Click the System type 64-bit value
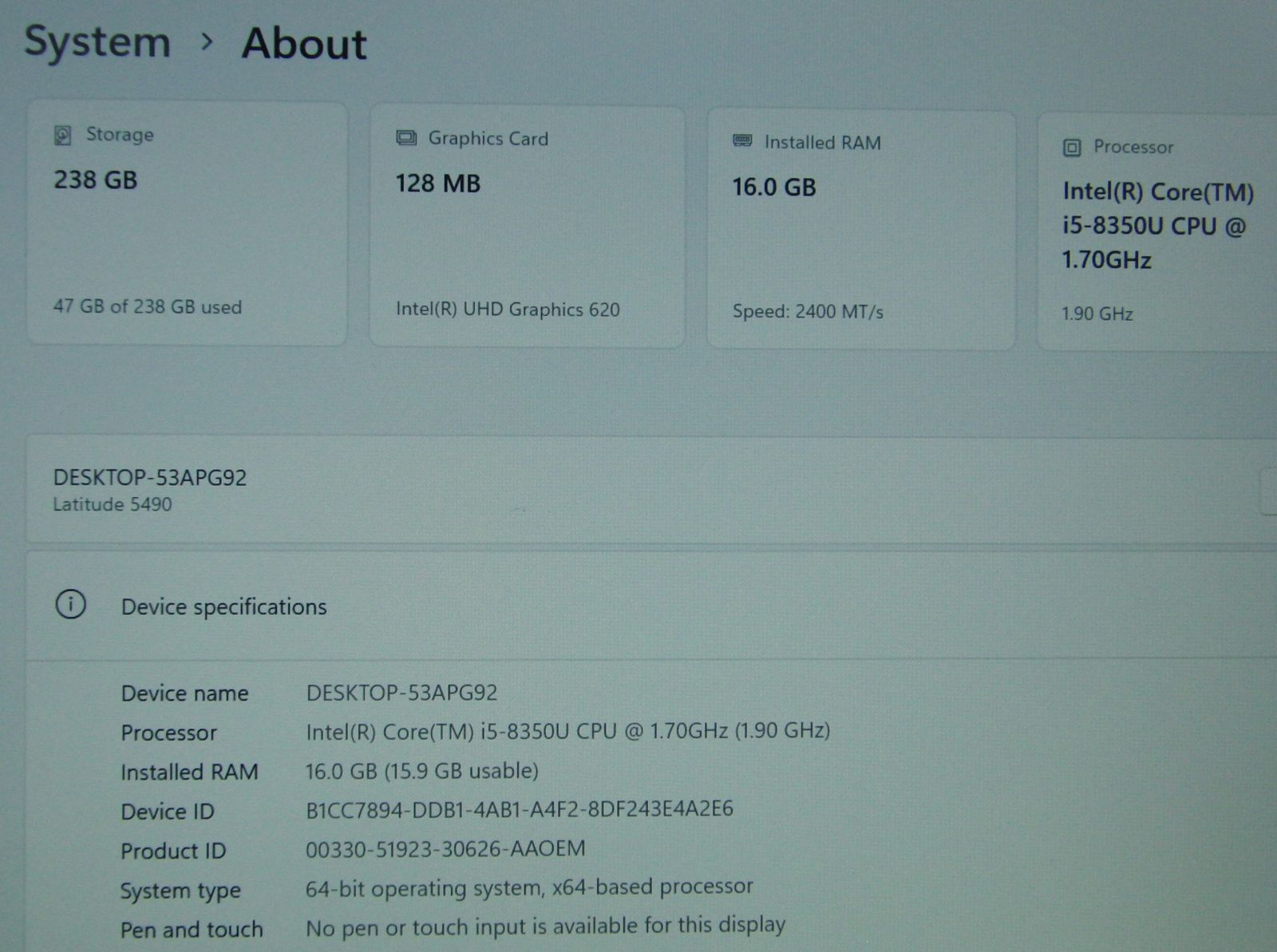This screenshot has width=1277, height=952. click(x=528, y=887)
